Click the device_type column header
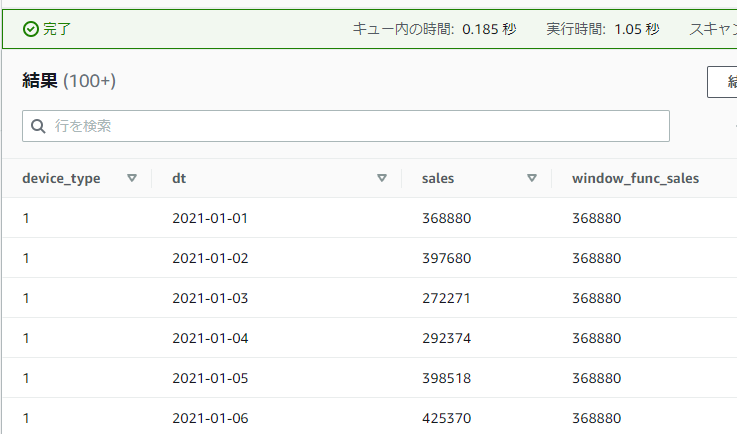 pyautogui.click(x=61, y=179)
